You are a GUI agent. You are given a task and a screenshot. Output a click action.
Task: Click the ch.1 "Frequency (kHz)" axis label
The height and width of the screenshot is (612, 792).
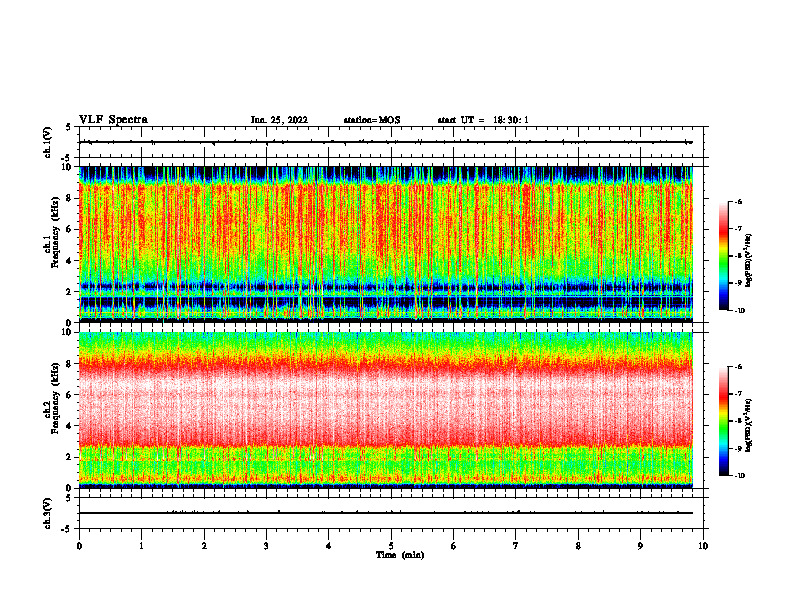point(57,230)
